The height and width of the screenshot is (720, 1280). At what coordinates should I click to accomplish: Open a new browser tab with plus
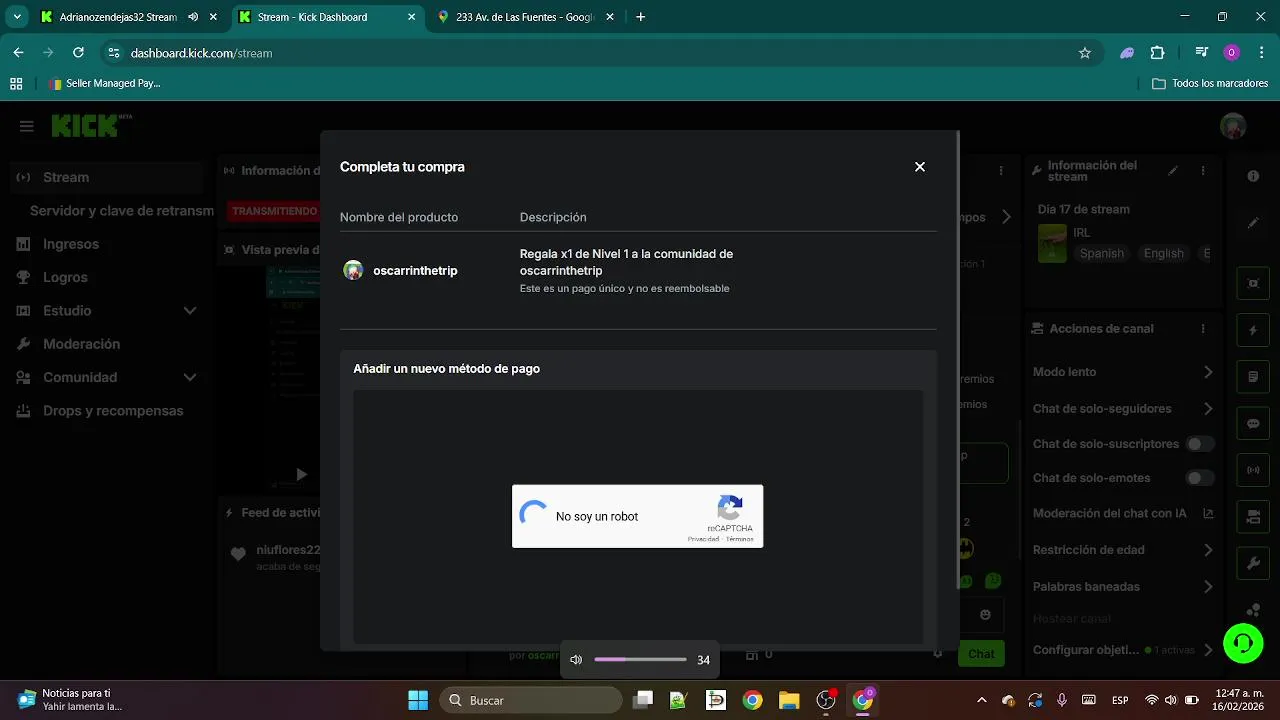(x=641, y=17)
